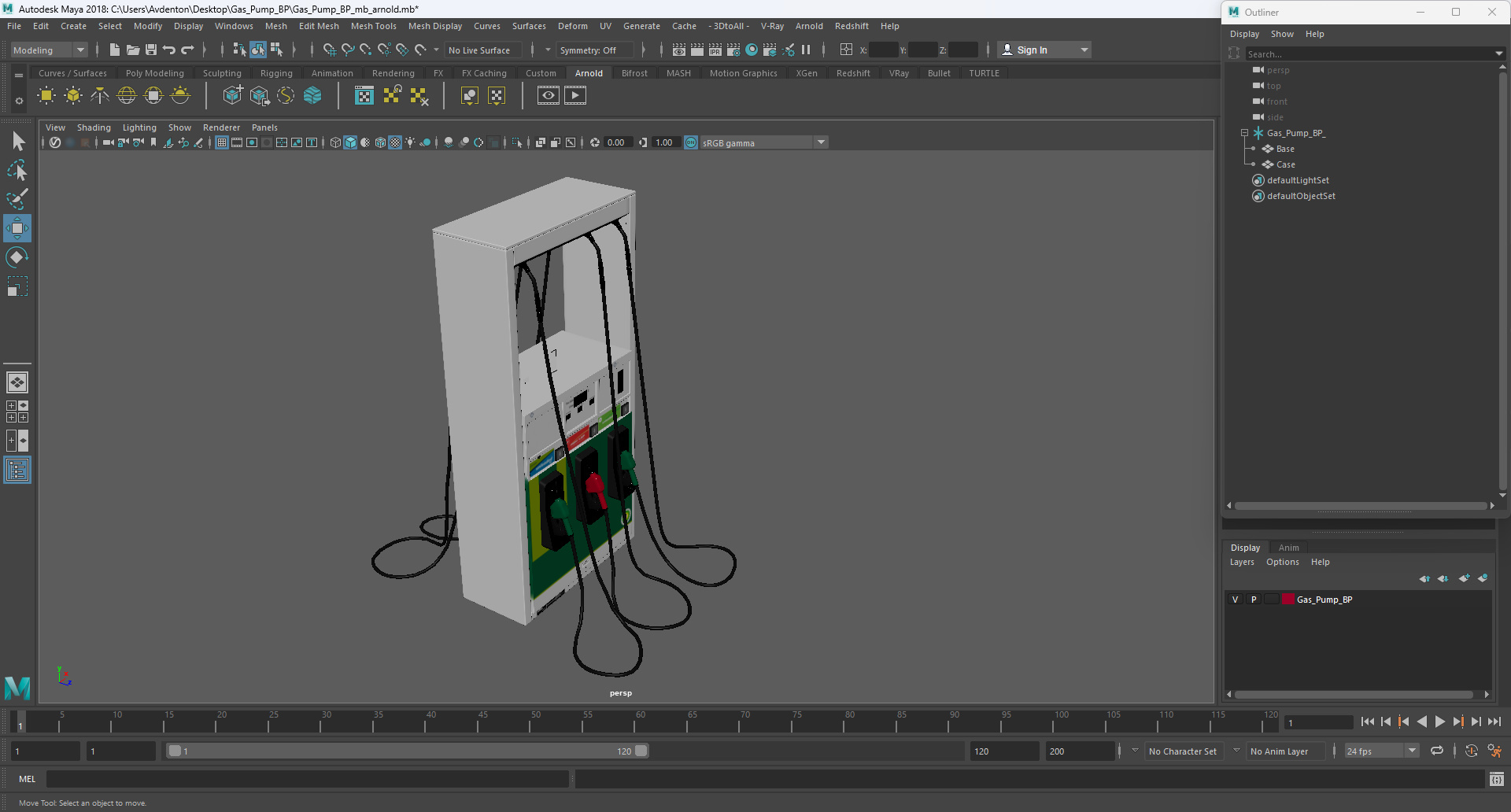1511x812 pixels.
Task: Click the Arnold render play icon
Action: click(575, 96)
